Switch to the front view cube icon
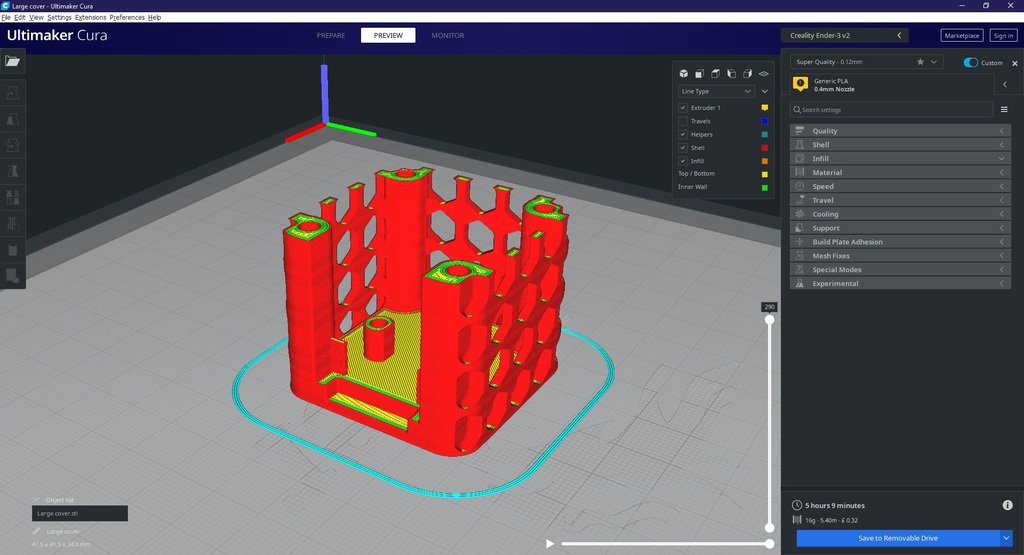This screenshot has width=1024, height=555. (700, 74)
